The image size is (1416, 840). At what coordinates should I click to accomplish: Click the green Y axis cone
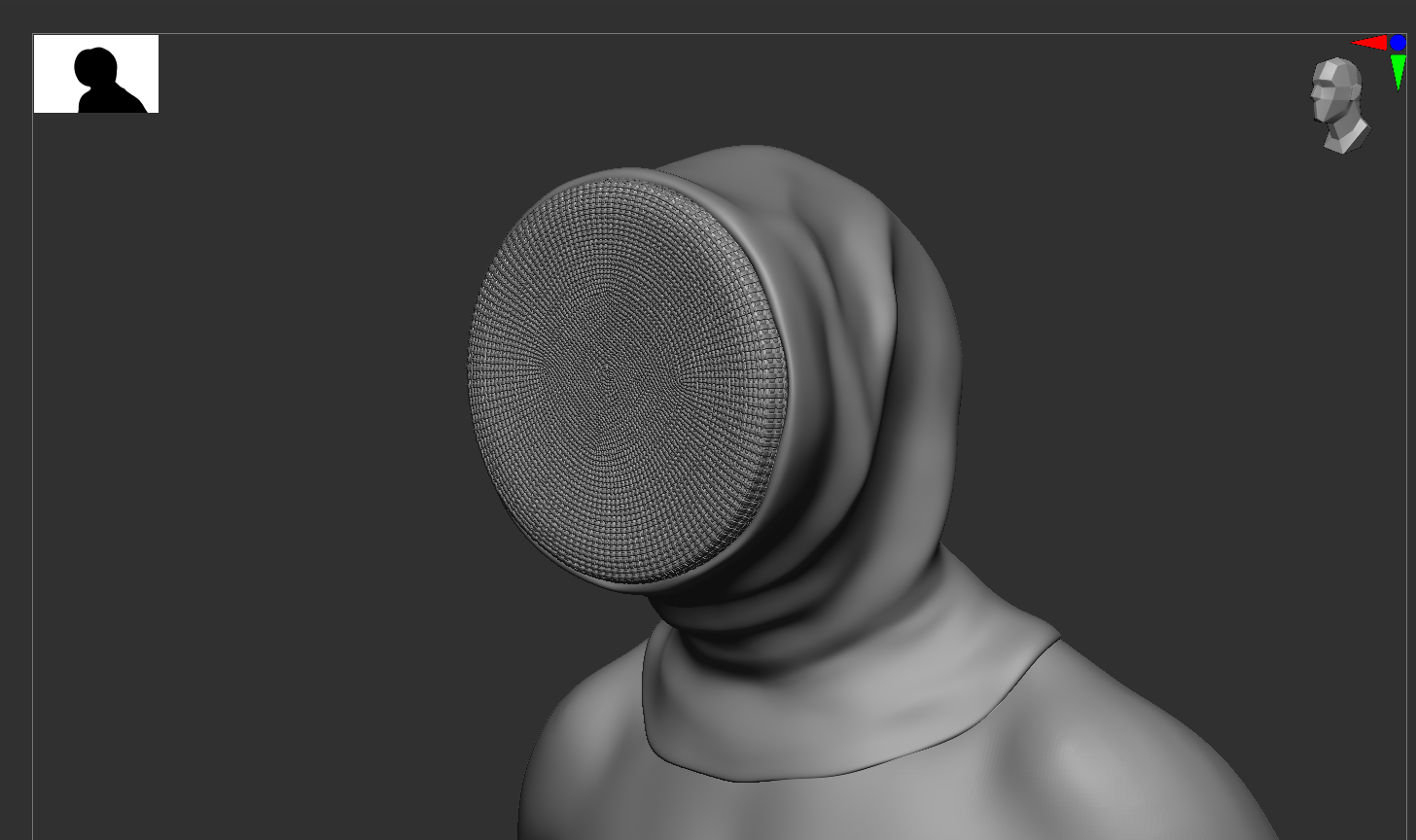point(1398,70)
